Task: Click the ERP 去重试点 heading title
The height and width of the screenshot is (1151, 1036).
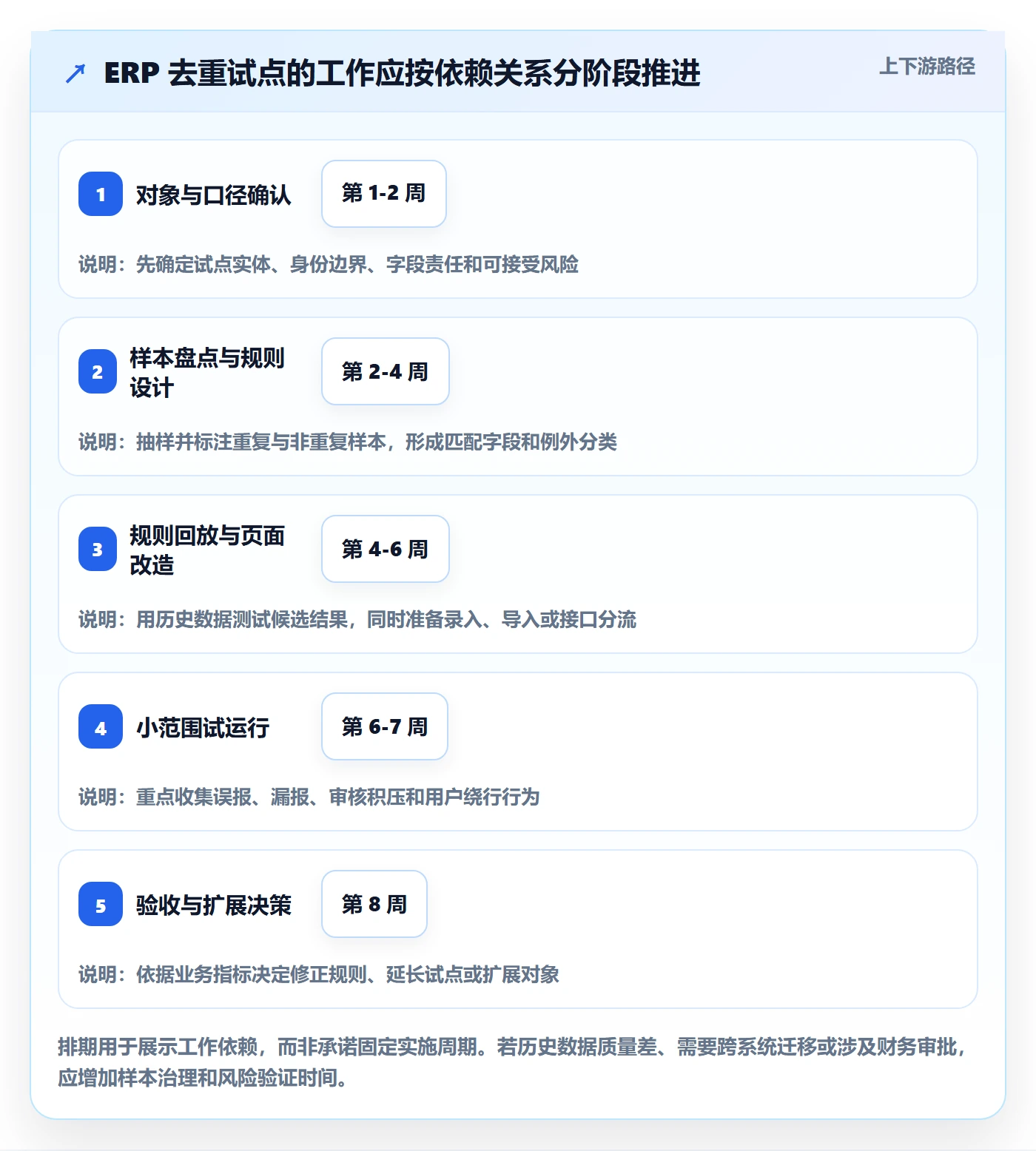Action: [x=402, y=73]
